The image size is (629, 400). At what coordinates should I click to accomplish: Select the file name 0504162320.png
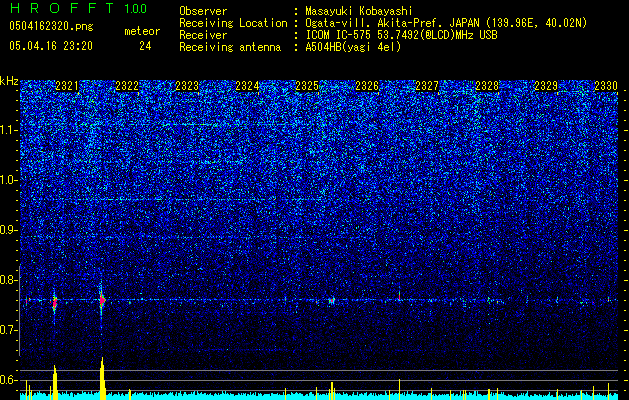(51, 27)
